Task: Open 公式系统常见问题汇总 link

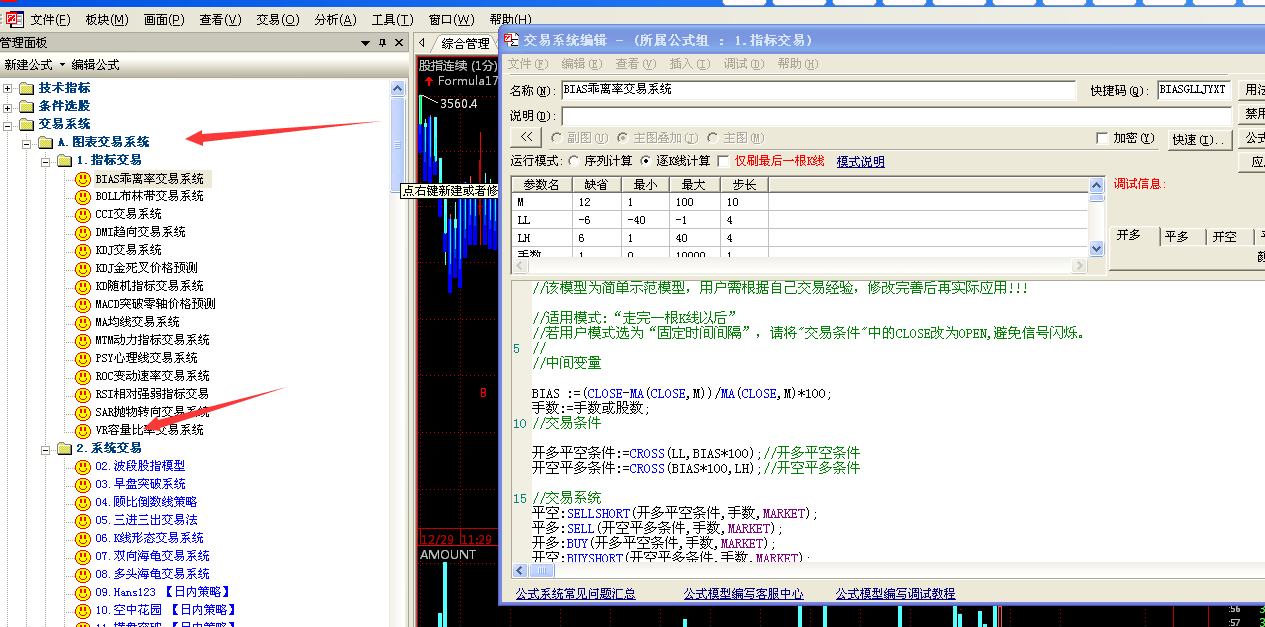Action: click(x=575, y=594)
